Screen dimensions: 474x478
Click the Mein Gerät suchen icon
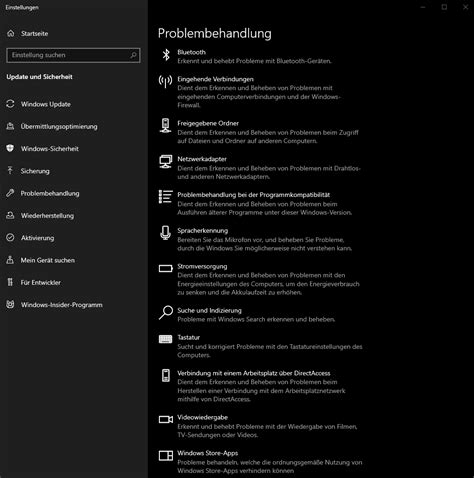click(x=10, y=260)
